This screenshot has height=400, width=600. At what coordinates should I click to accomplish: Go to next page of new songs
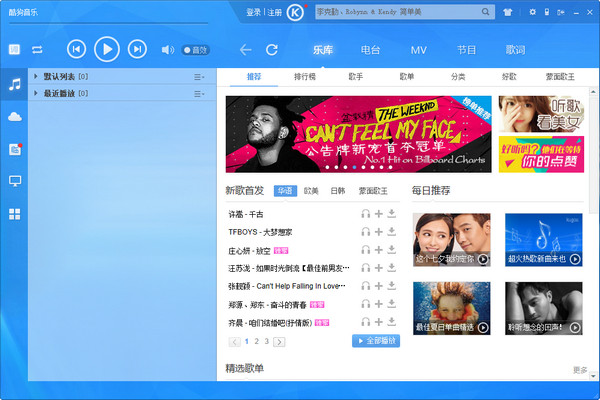(279, 342)
